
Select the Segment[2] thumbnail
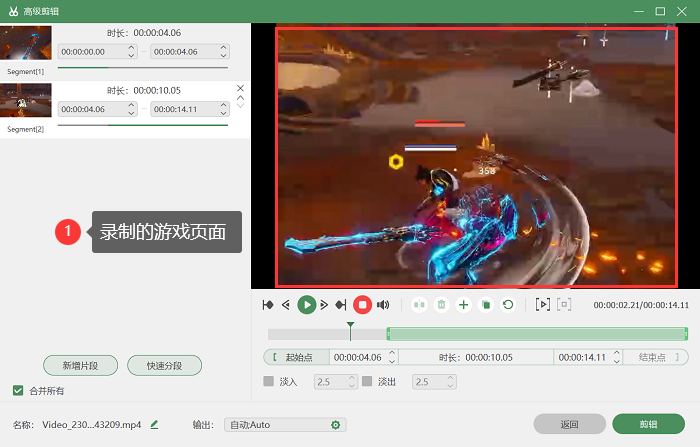[26, 100]
